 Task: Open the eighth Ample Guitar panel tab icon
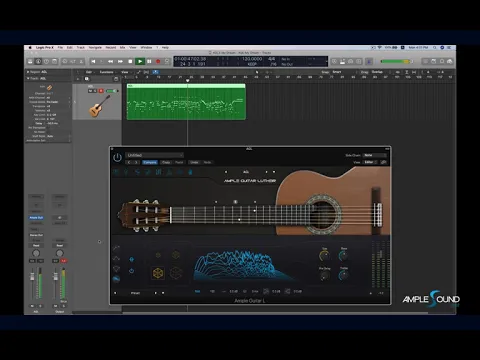(190, 172)
